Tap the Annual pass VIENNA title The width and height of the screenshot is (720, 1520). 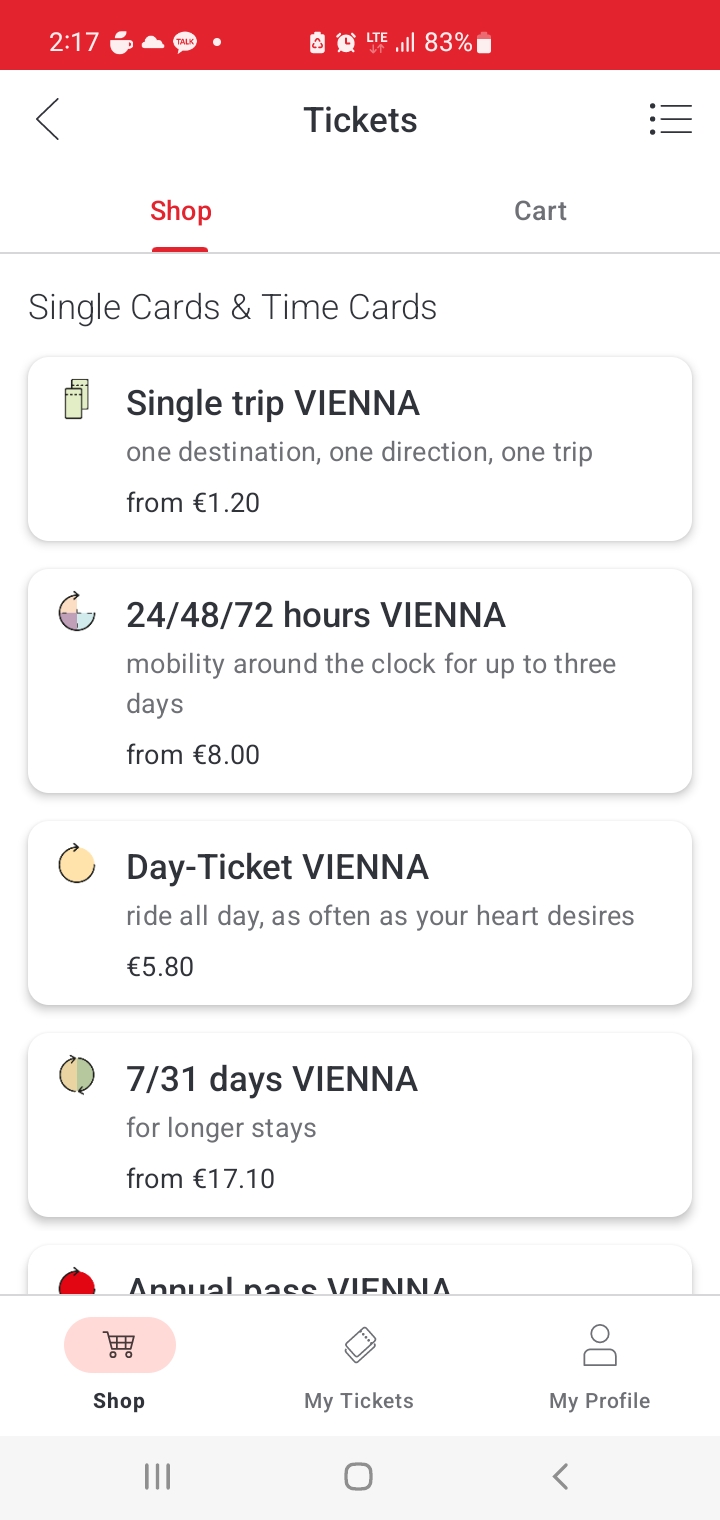click(x=289, y=1283)
